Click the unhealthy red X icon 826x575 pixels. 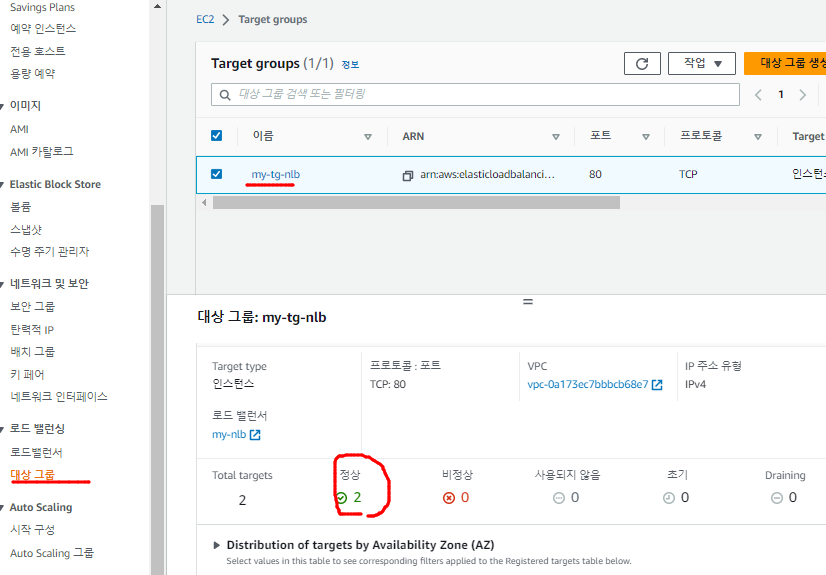click(449, 498)
